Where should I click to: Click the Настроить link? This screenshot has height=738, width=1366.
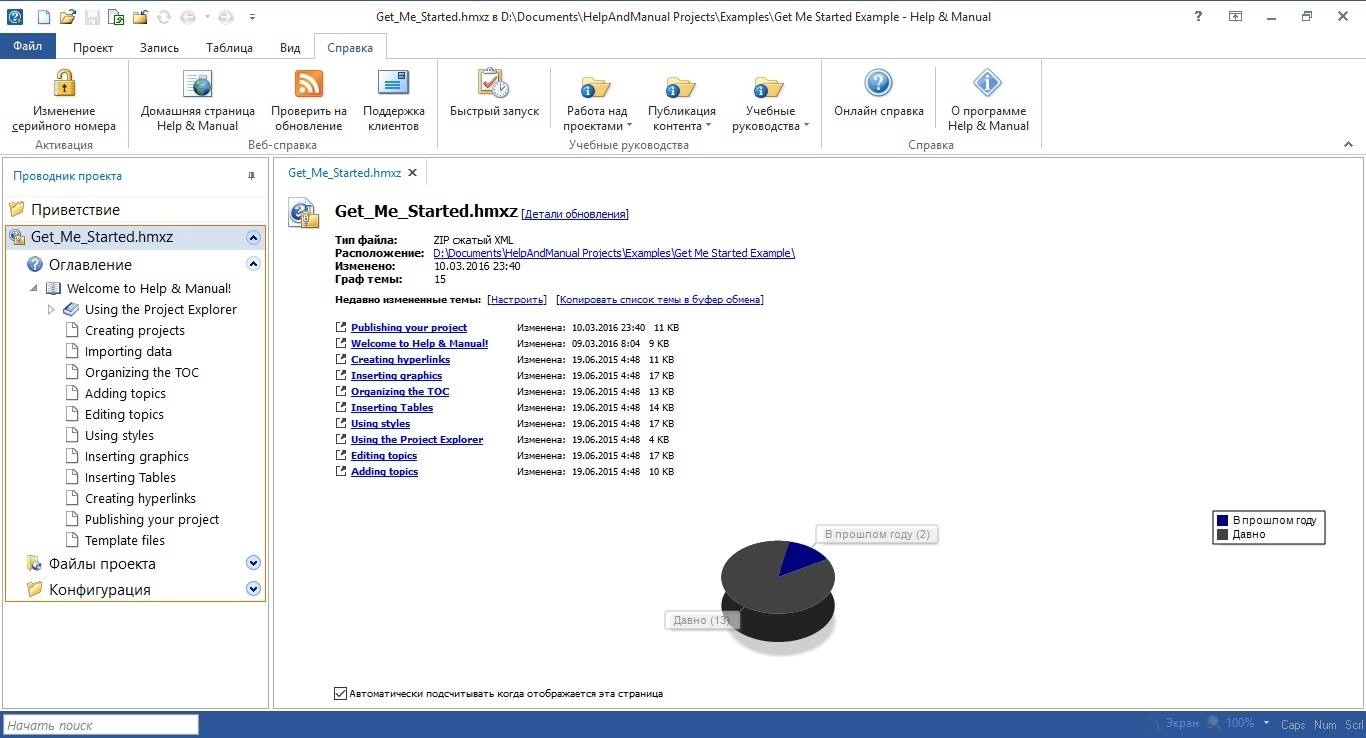(x=517, y=299)
